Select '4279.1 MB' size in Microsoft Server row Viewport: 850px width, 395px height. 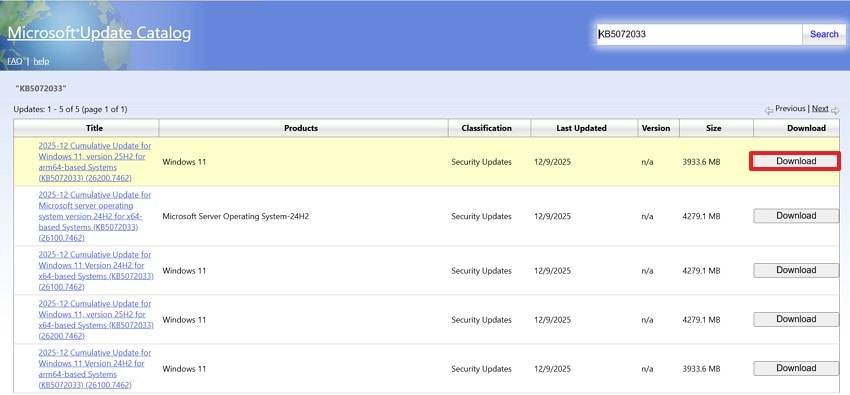click(x=701, y=216)
